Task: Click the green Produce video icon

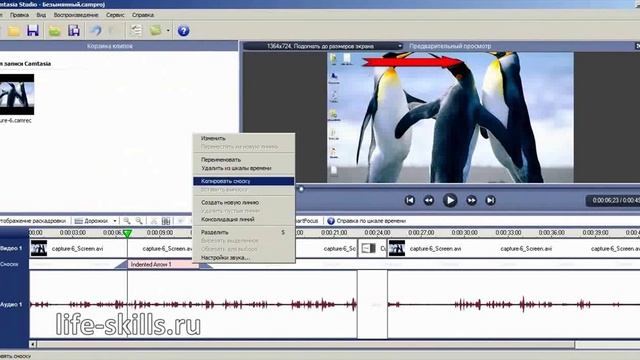Action: pos(156,31)
